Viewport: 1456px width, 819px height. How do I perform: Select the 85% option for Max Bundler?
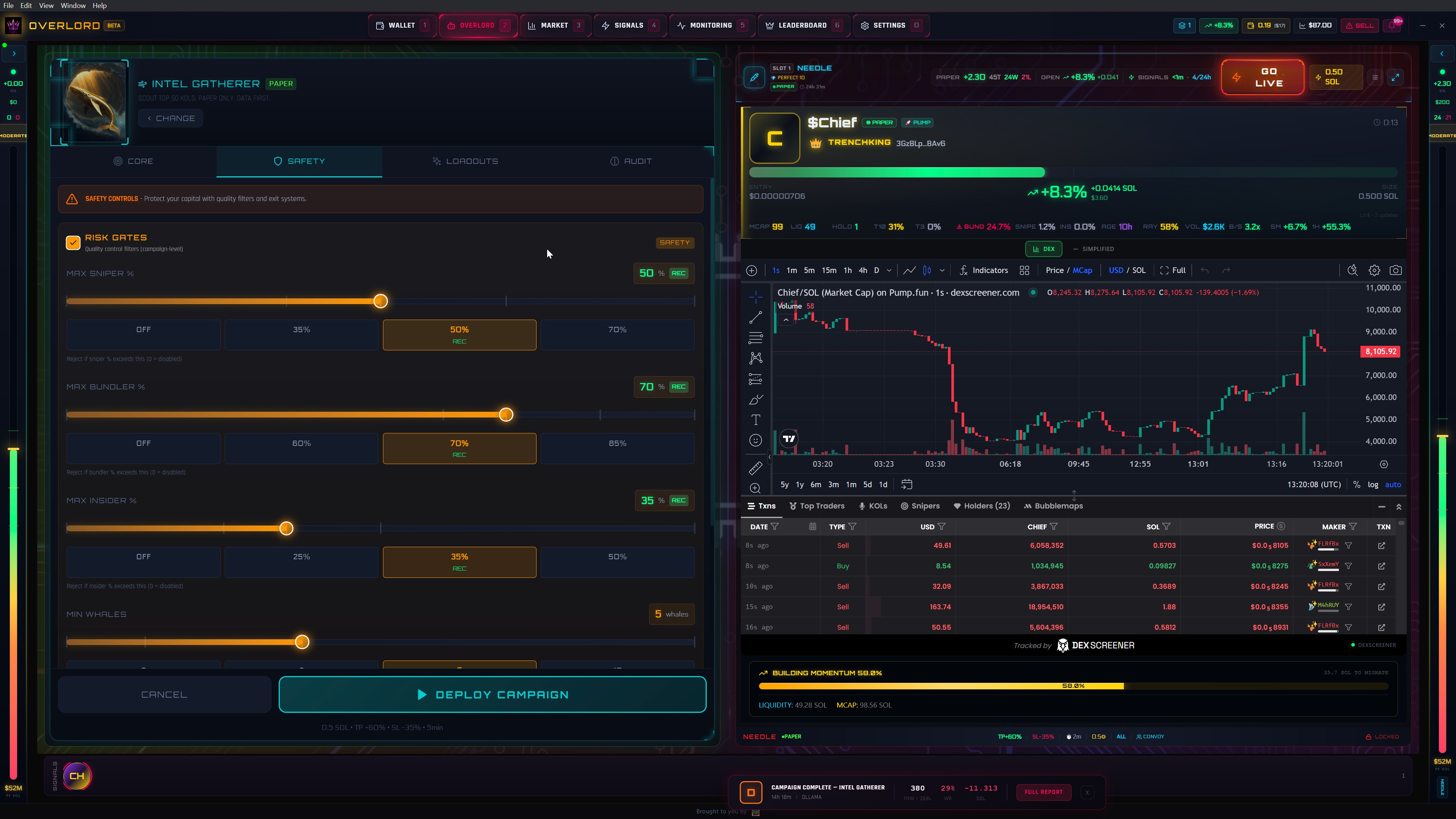point(617,448)
